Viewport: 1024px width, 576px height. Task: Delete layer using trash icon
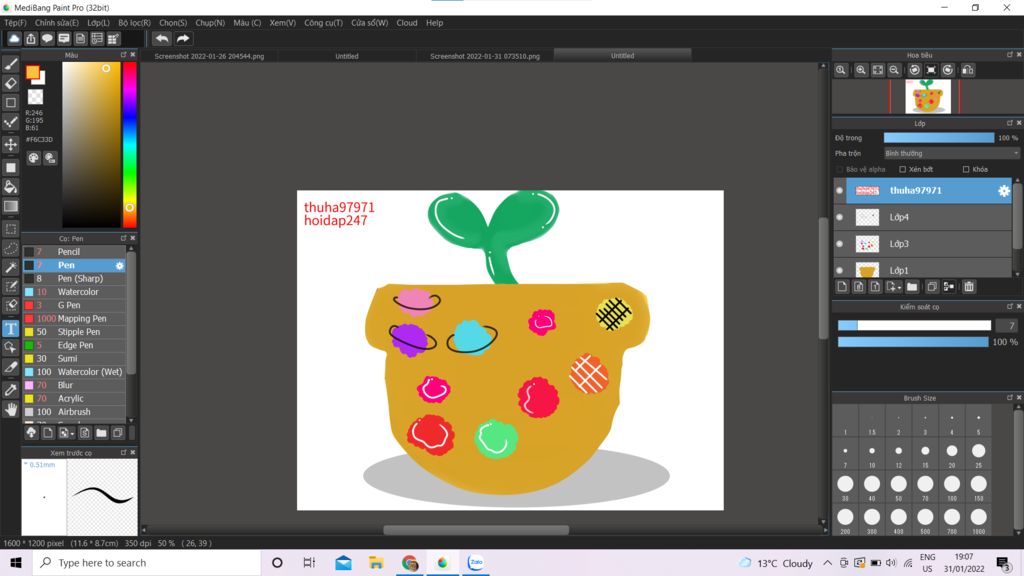(968, 287)
